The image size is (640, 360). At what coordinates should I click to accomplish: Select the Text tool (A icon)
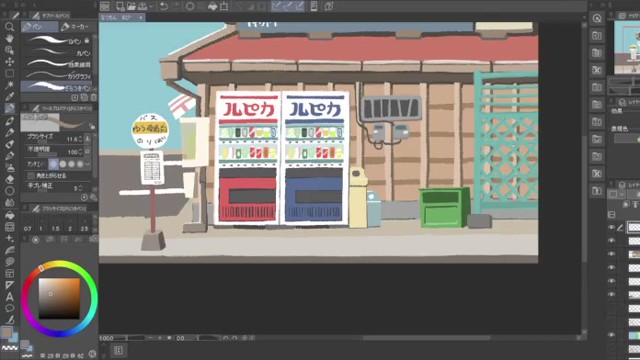(9, 296)
